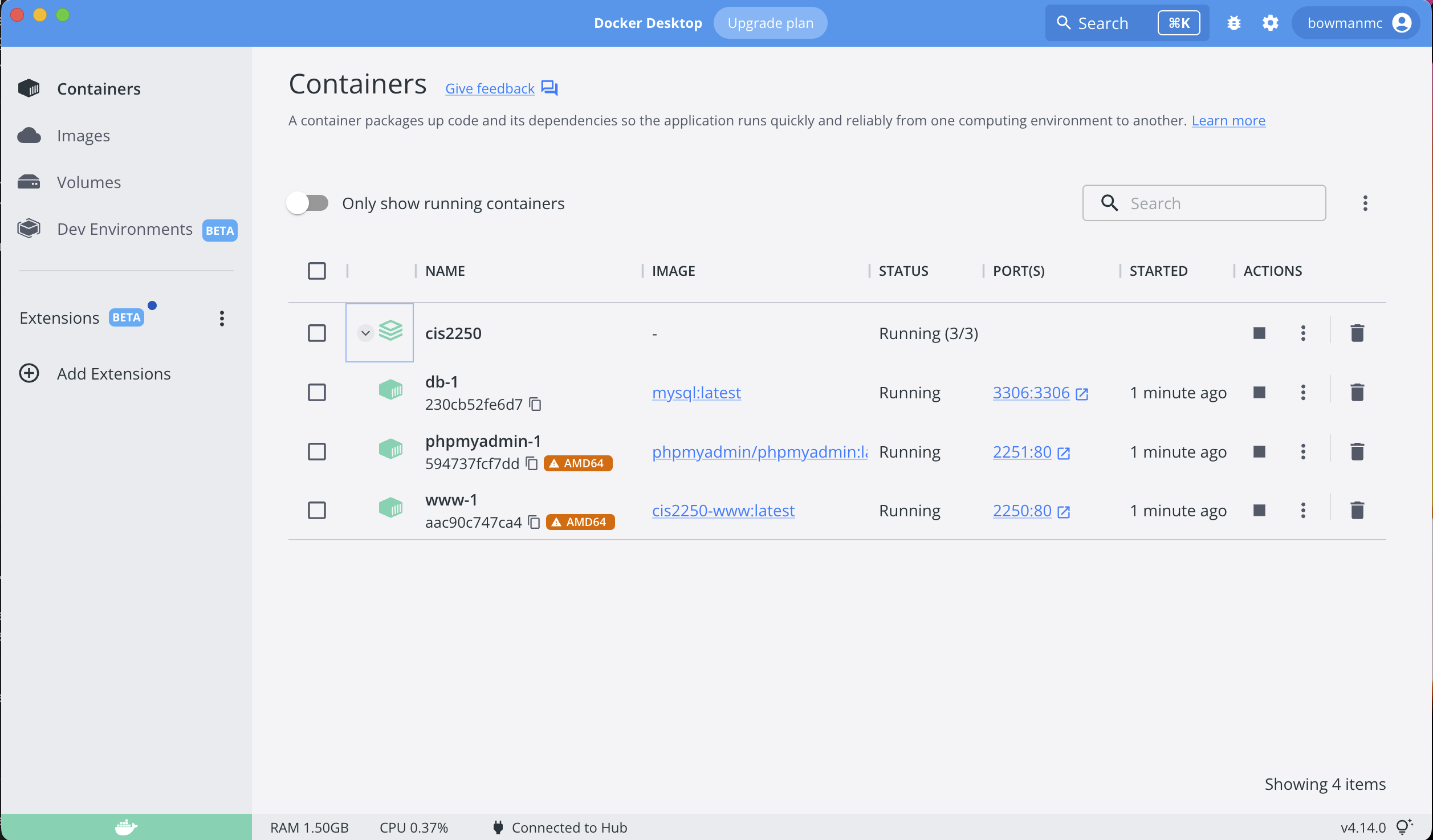Open three-dot menu for www-1 container
This screenshot has width=1433, height=840.
click(1303, 510)
